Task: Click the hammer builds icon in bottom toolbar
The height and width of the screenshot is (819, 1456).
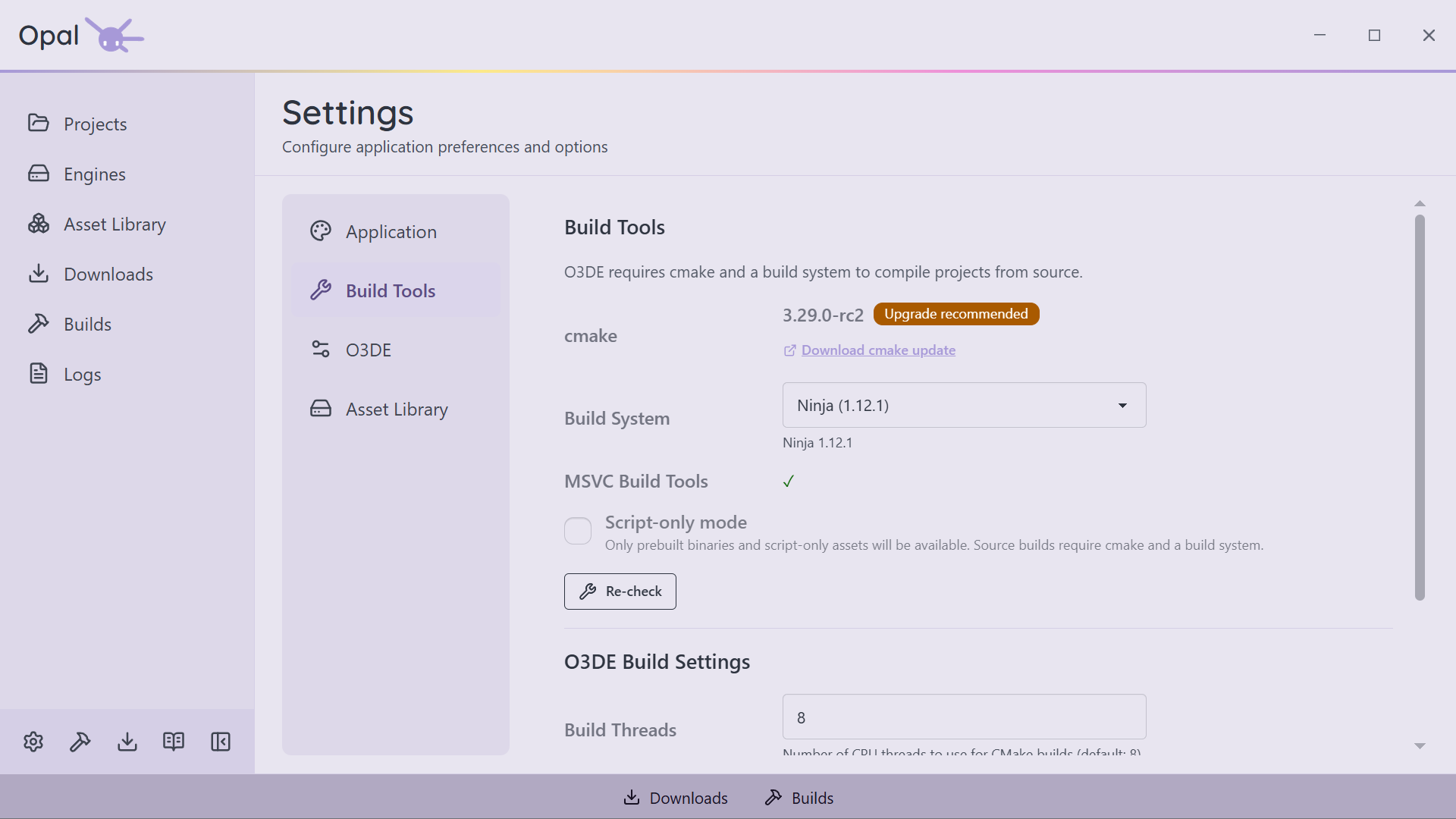Action: tap(80, 742)
